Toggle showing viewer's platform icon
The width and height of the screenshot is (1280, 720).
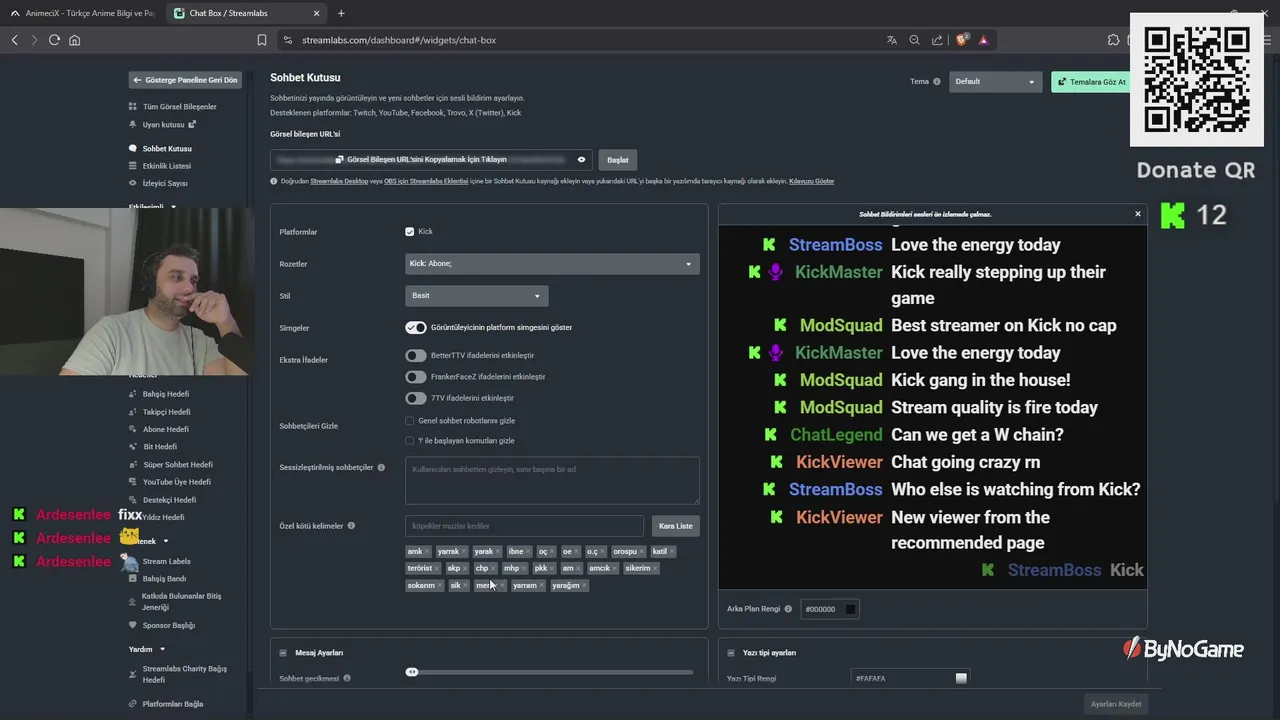tap(416, 327)
